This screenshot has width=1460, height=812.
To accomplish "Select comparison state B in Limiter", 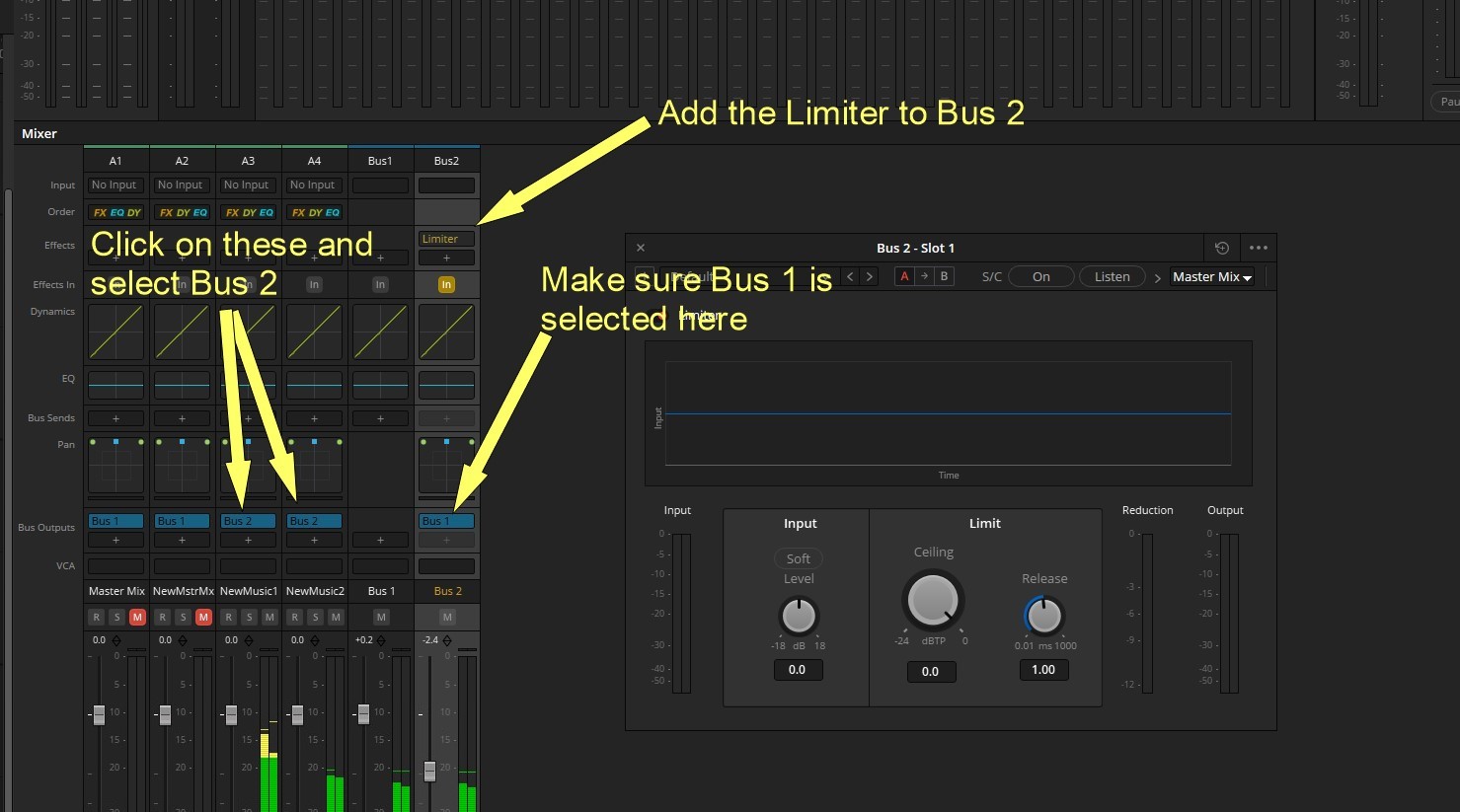I will point(944,276).
